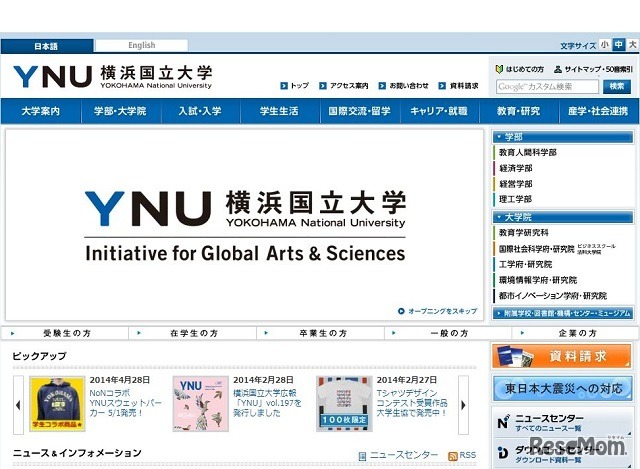Open 教育学研究科 graduate school link
Screen dimensions: 640x469
pyautogui.click(x=524, y=233)
